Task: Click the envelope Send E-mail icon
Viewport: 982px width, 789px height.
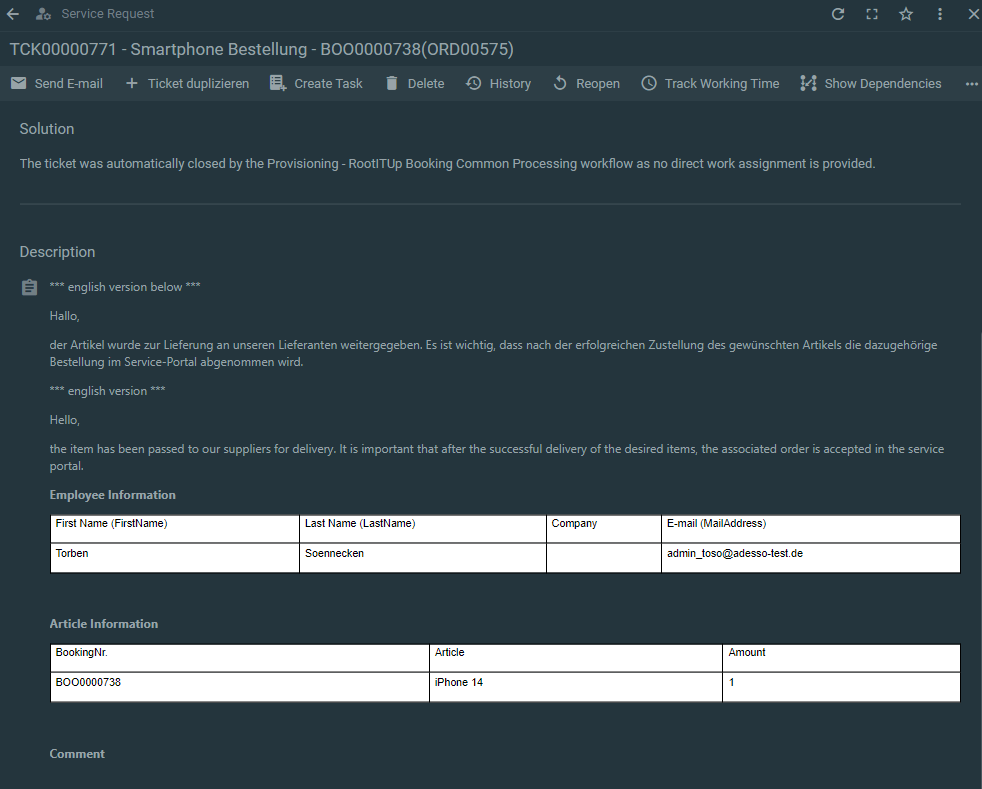Action: 19,83
